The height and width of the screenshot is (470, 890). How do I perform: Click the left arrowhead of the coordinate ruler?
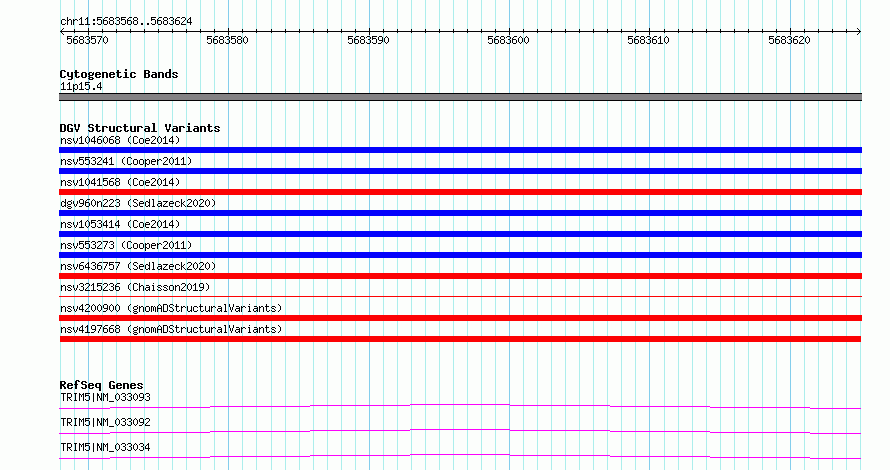point(62,32)
